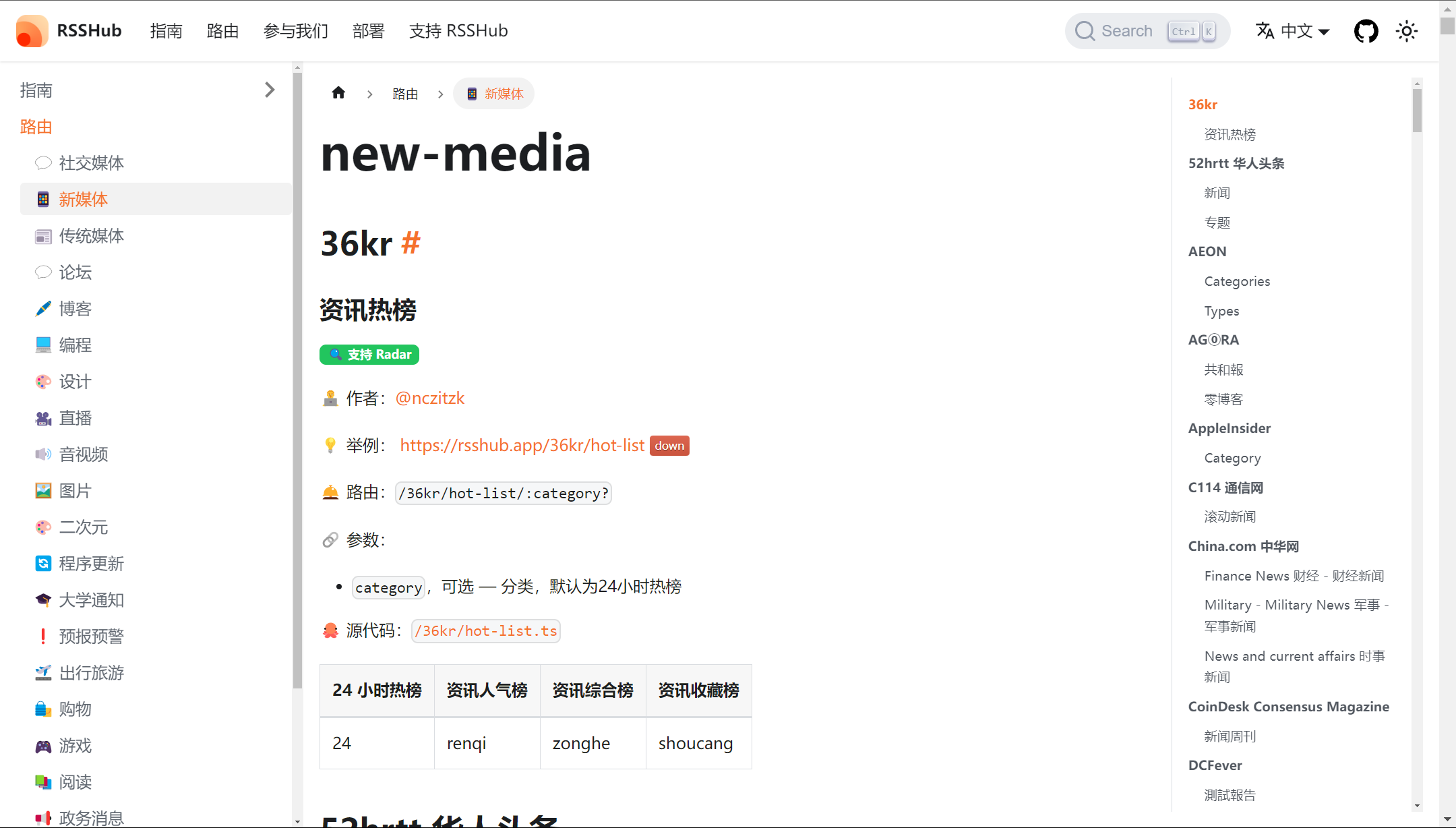Jump to 资讯热榜 in table of contents

[1230, 134]
